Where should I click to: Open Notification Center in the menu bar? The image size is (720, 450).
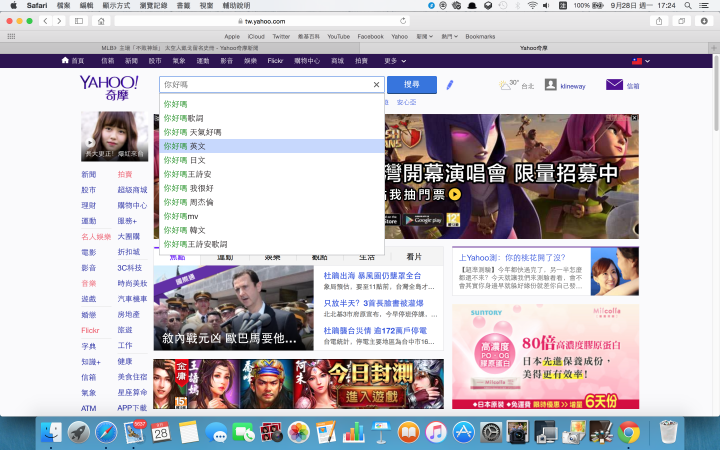click(704, 6)
